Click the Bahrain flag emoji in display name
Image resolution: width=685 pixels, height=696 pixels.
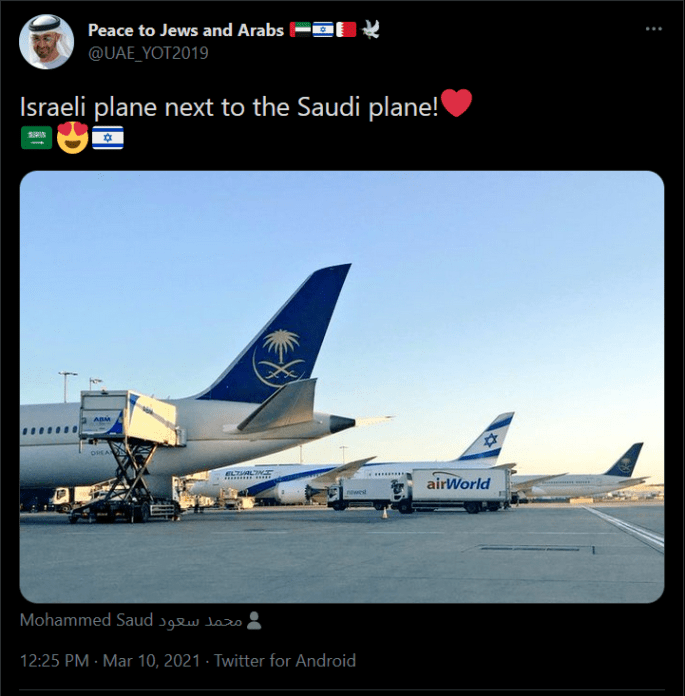pos(345,30)
